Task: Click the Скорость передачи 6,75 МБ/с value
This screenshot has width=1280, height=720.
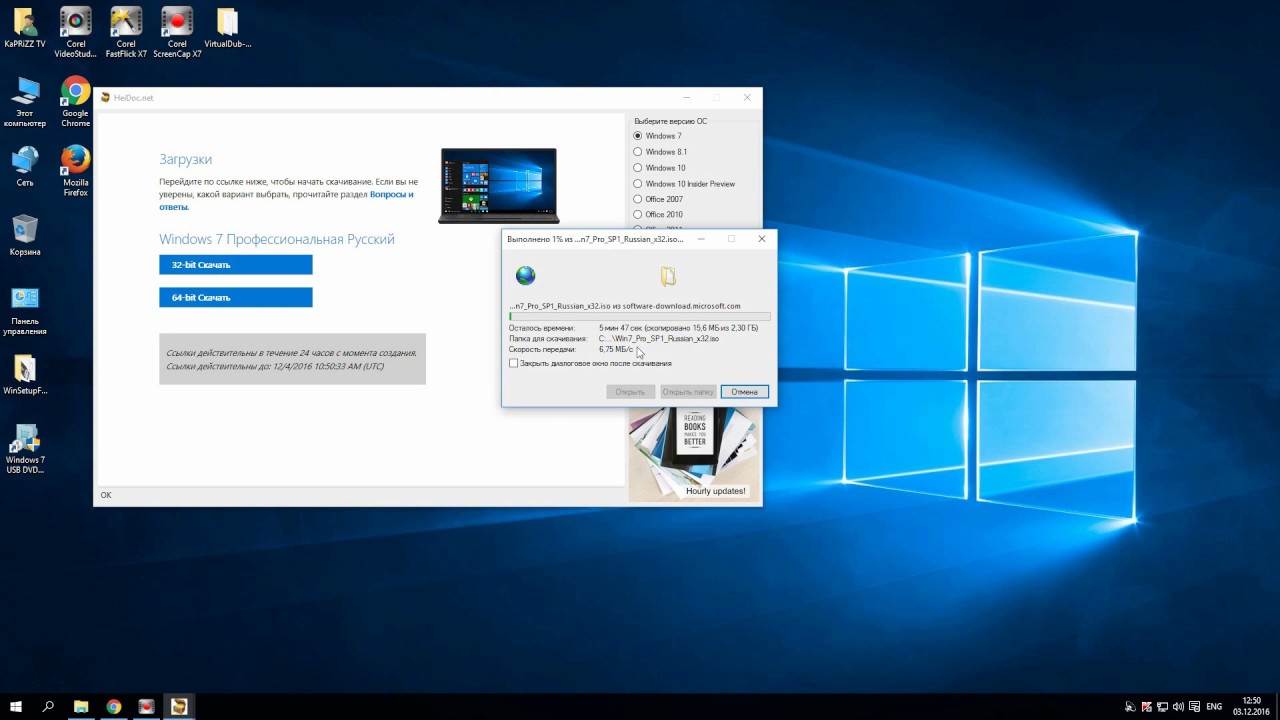Action: click(616, 349)
